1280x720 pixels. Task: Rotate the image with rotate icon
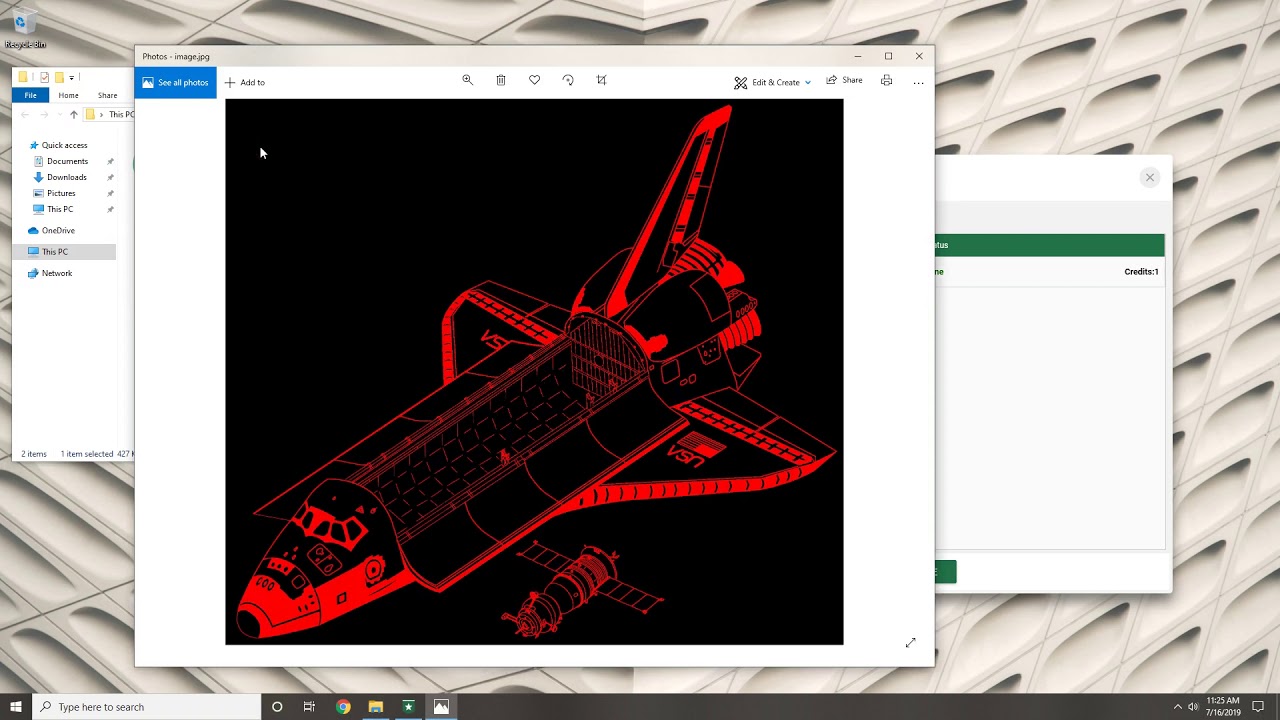point(568,80)
